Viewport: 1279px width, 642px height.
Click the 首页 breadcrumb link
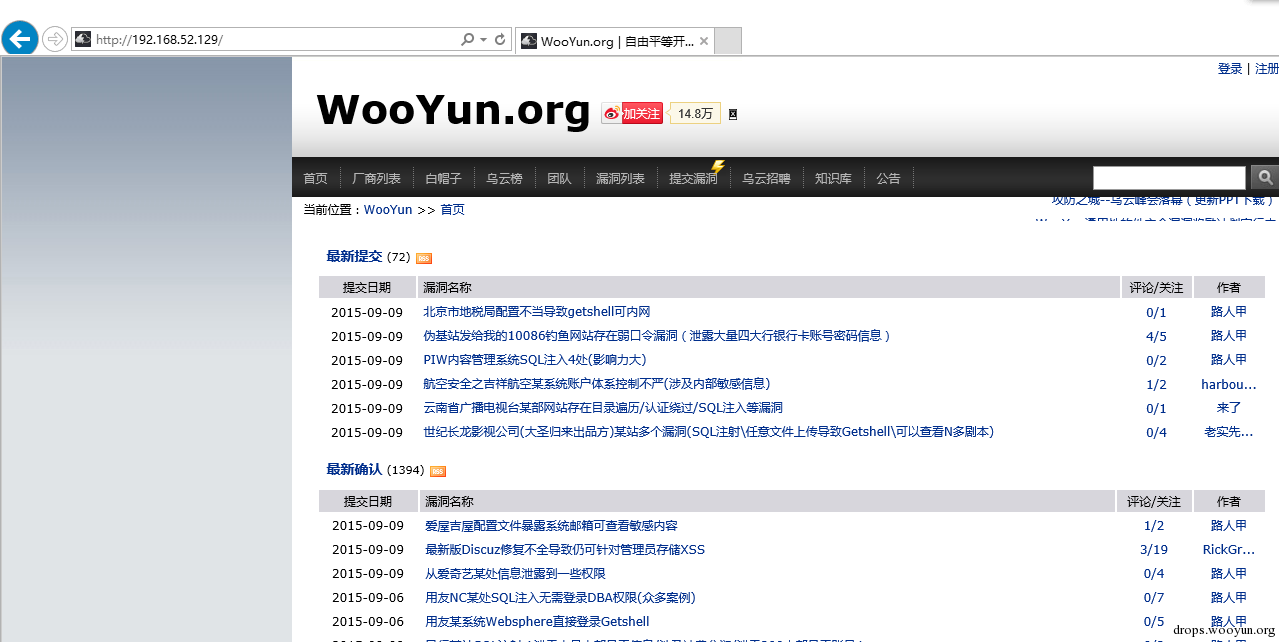[452, 209]
